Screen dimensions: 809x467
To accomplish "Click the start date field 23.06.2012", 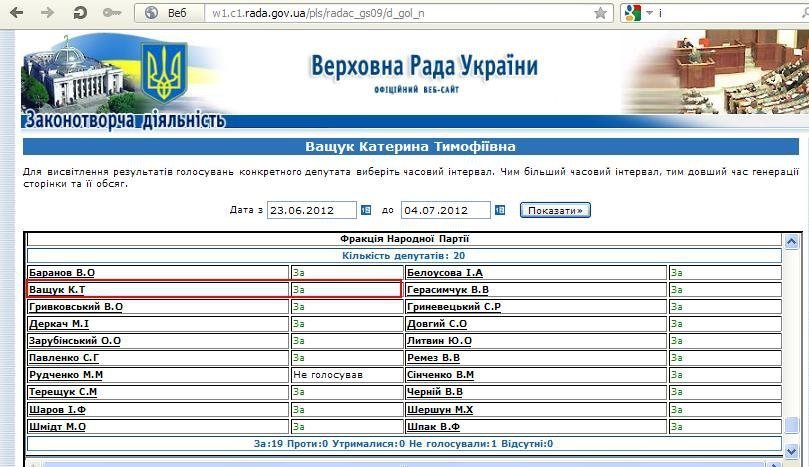I will coord(311,210).
